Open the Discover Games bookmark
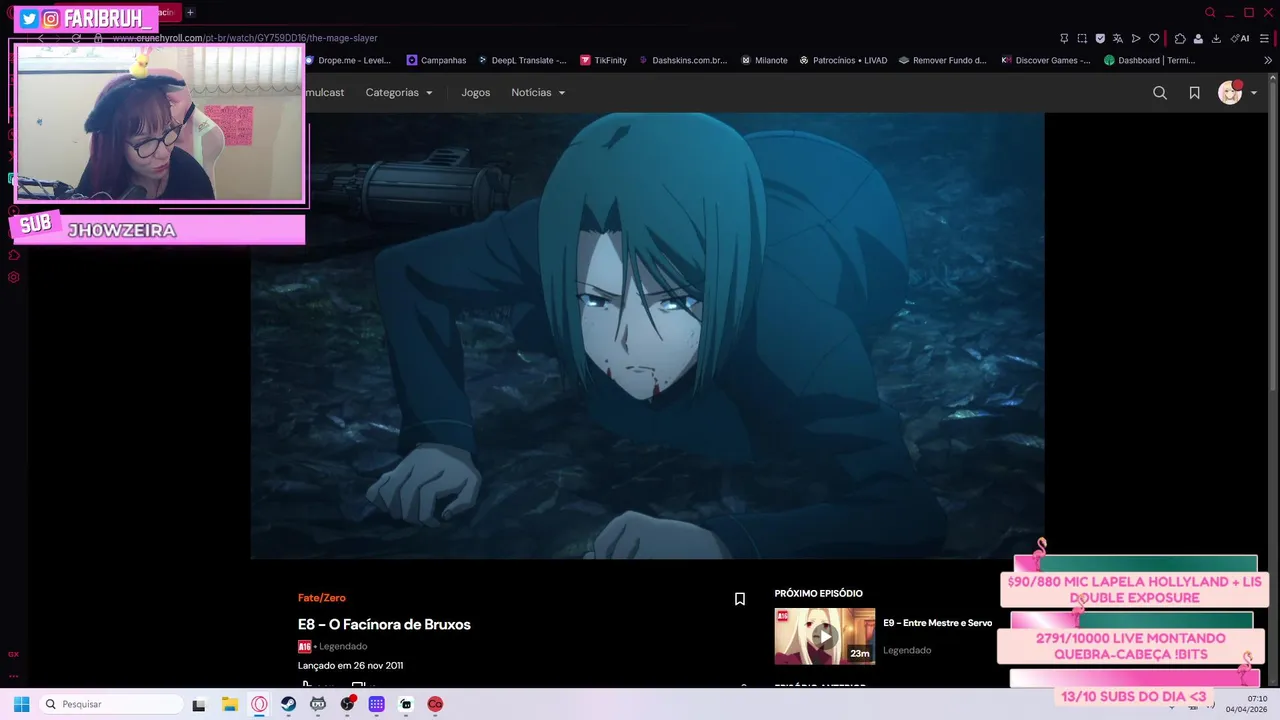This screenshot has height=720, width=1280. tap(1046, 60)
